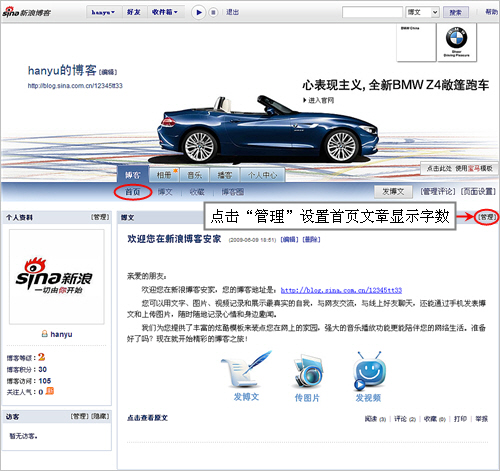Image resolution: width=500 pixels, height=471 pixels.
Task: Edit blog title via 编辑 link
Action: point(108,72)
